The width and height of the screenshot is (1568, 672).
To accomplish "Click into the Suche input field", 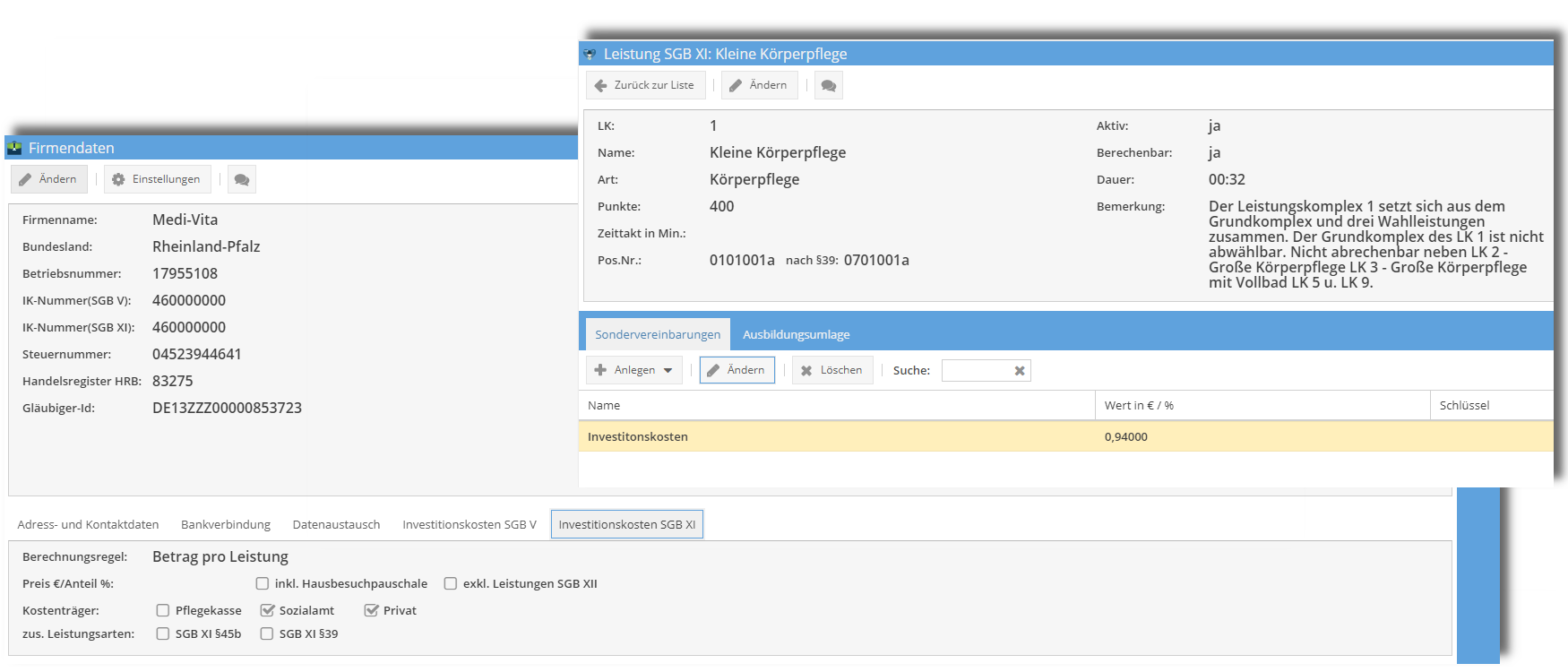I will (x=977, y=371).
